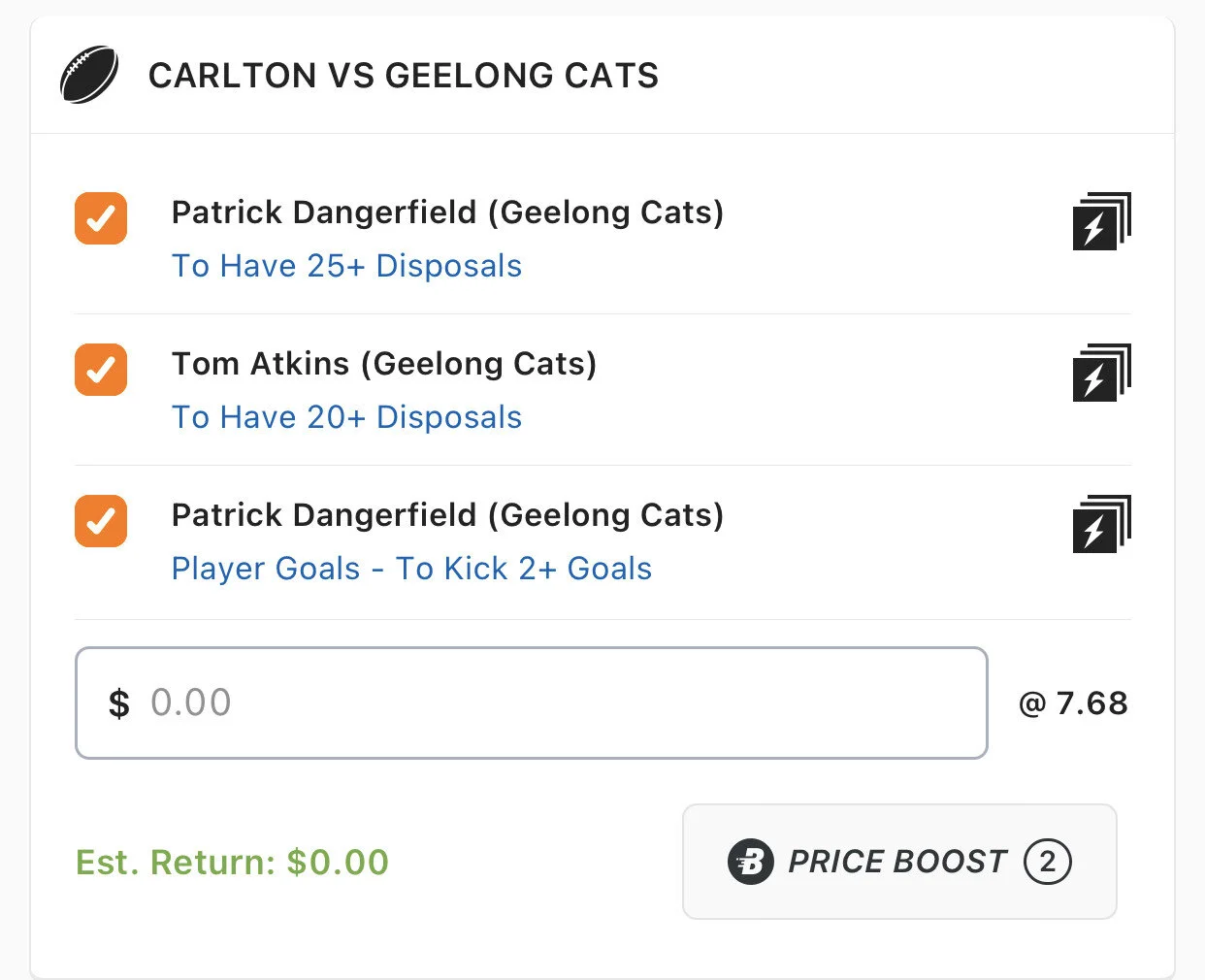Click the multi-bet lightning icon for Dangerfield 25+ Disposals
Screen dimensions: 1205x980
[1101, 222]
